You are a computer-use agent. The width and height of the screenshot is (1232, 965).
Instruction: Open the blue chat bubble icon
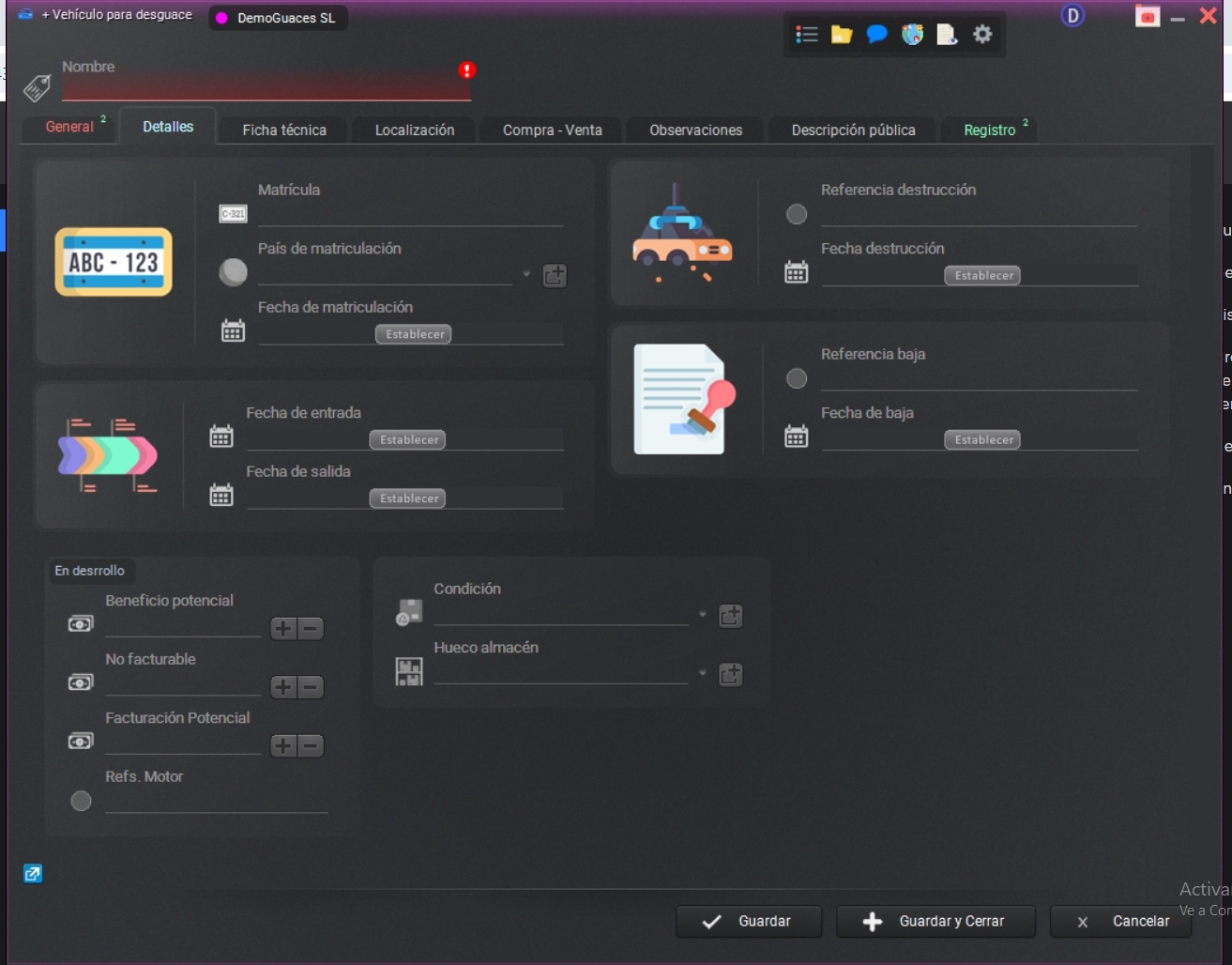click(876, 35)
